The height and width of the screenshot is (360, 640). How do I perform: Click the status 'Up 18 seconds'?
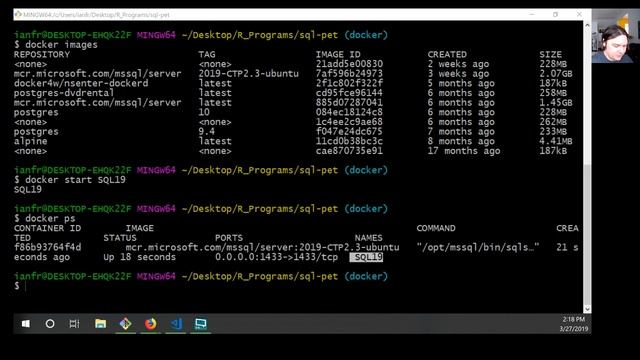139,257
